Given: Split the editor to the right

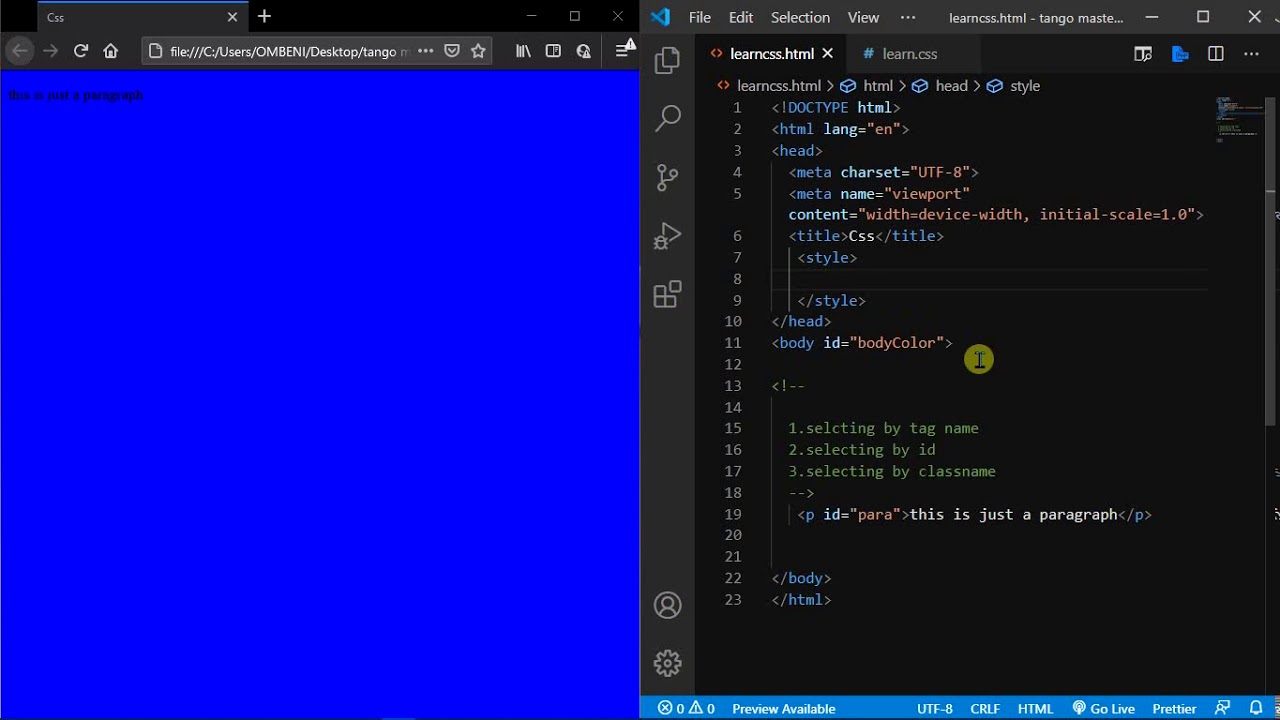Looking at the screenshot, I should pos(1216,54).
